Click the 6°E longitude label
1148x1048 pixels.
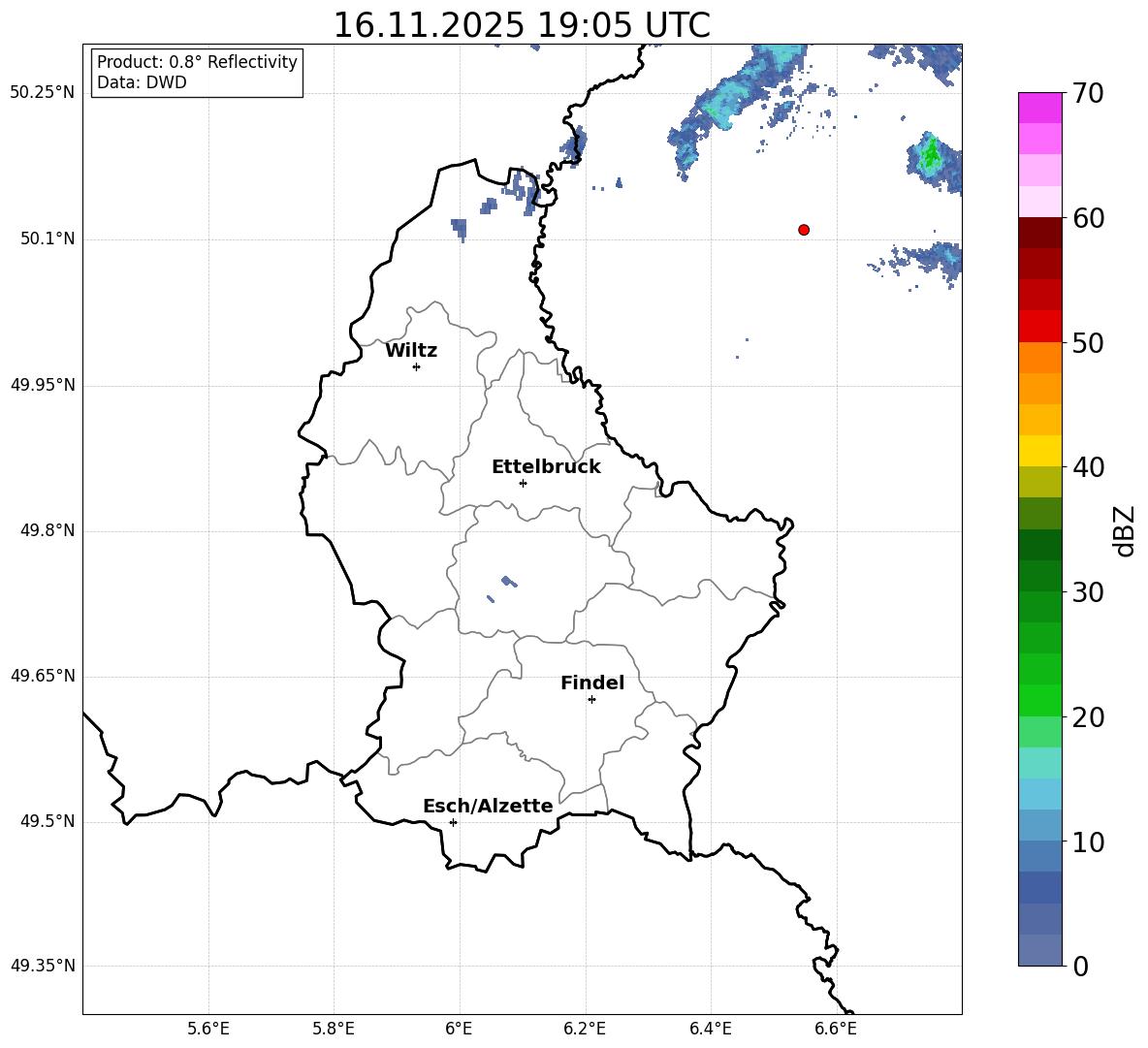(x=459, y=1029)
